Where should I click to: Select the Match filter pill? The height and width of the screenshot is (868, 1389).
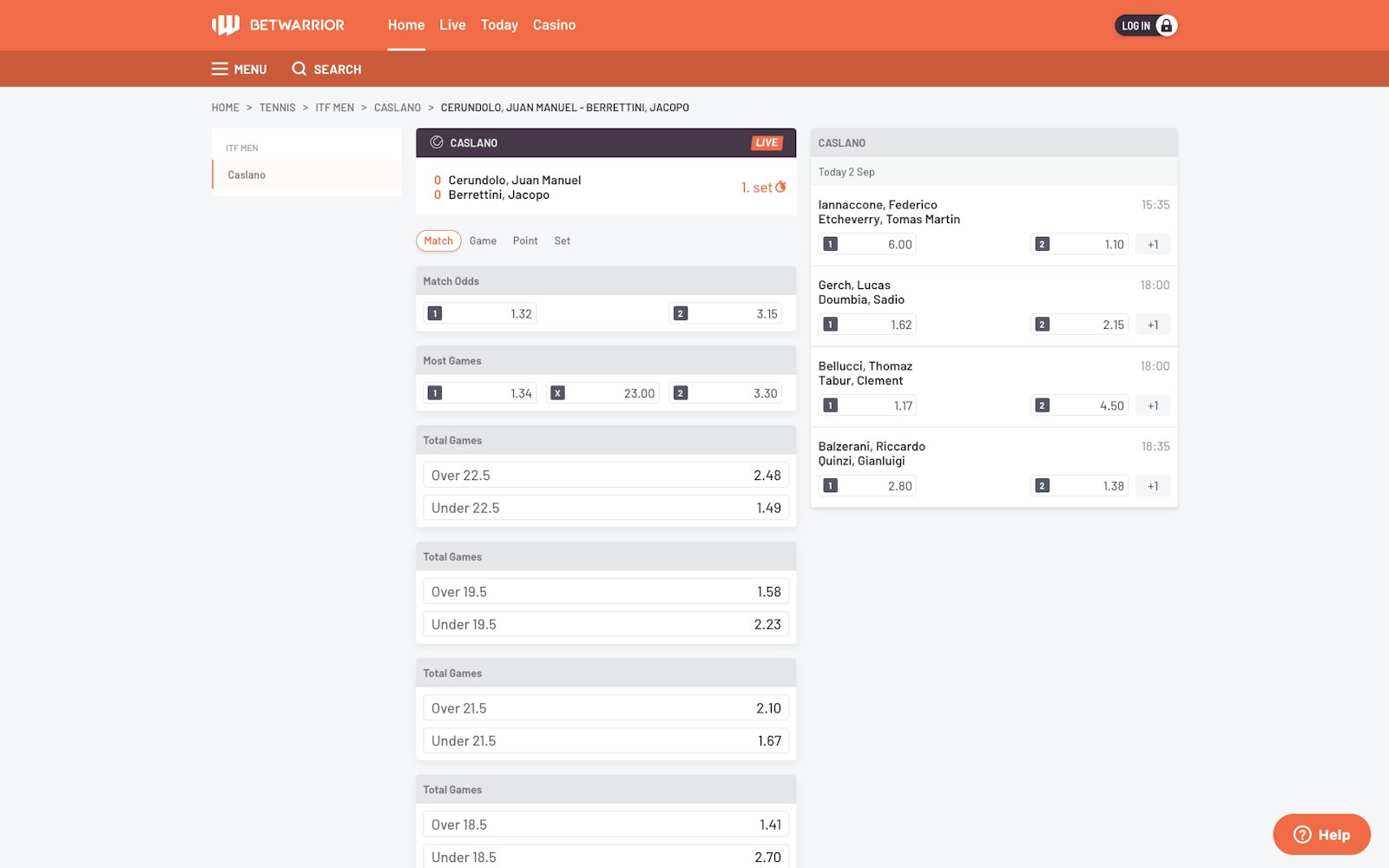pos(438,240)
